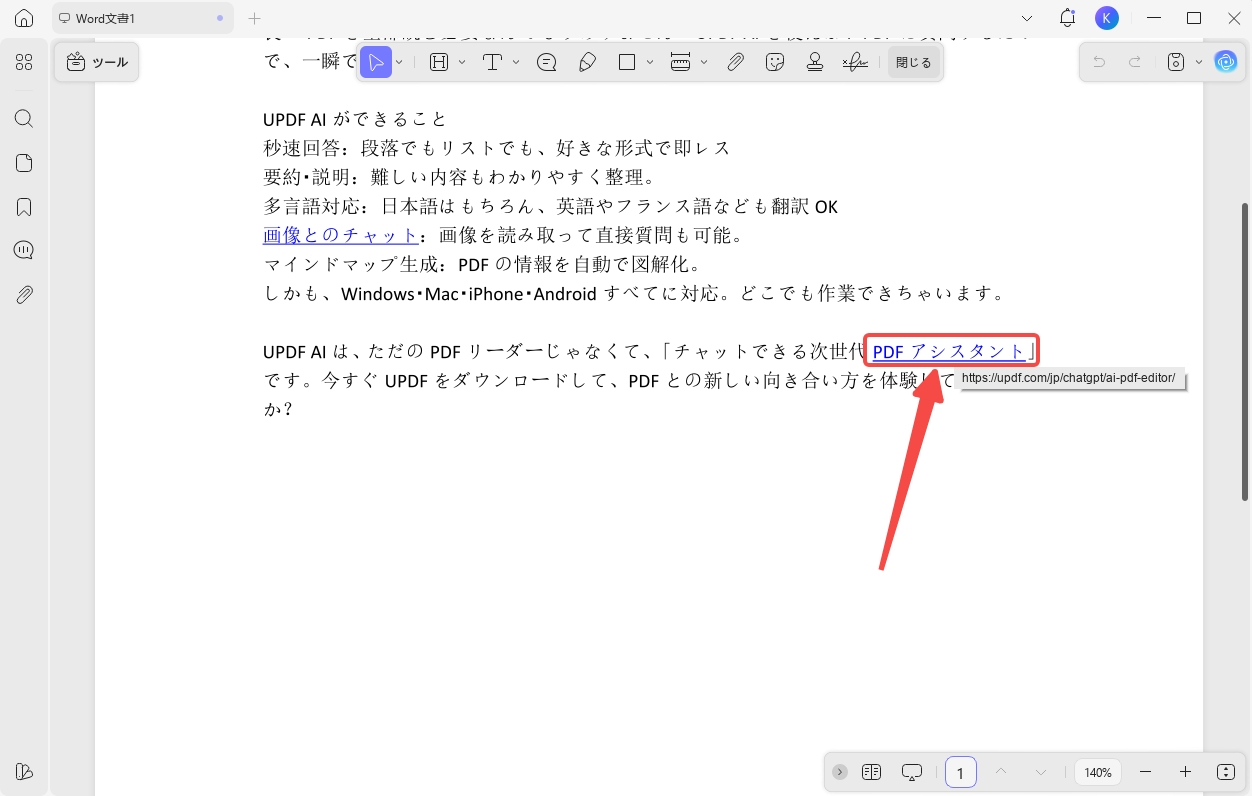Image resolution: width=1252 pixels, height=796 pixels.
Task: Open the highlight text markup tool
Action: (438, 62)
